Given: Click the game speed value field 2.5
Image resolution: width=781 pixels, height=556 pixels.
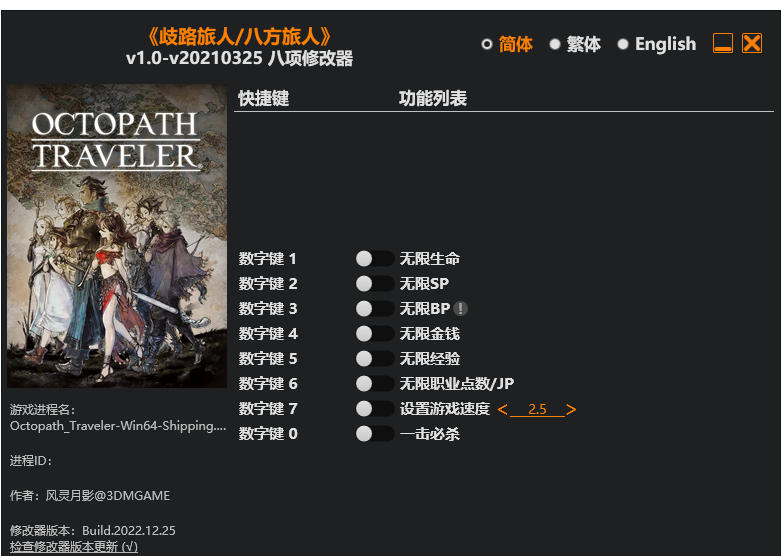Looking at the screenshot, I should (537, 410).
